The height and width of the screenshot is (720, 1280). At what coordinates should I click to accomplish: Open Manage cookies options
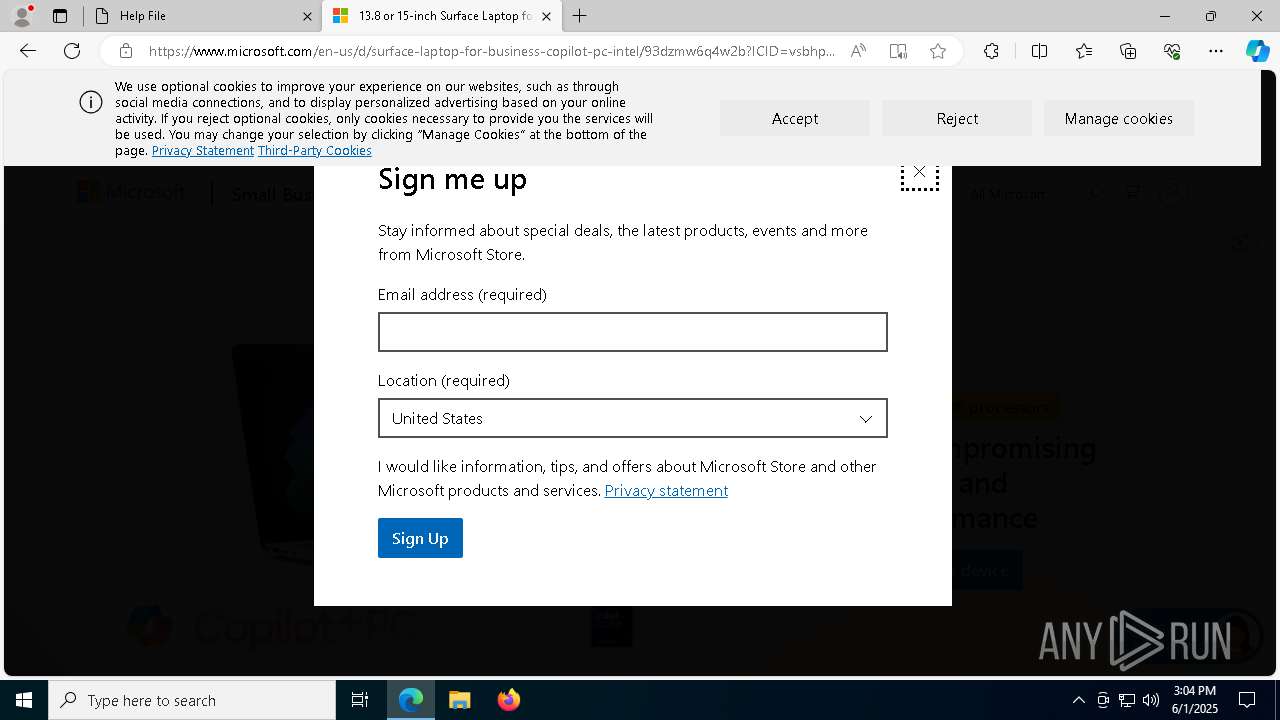1119,118
